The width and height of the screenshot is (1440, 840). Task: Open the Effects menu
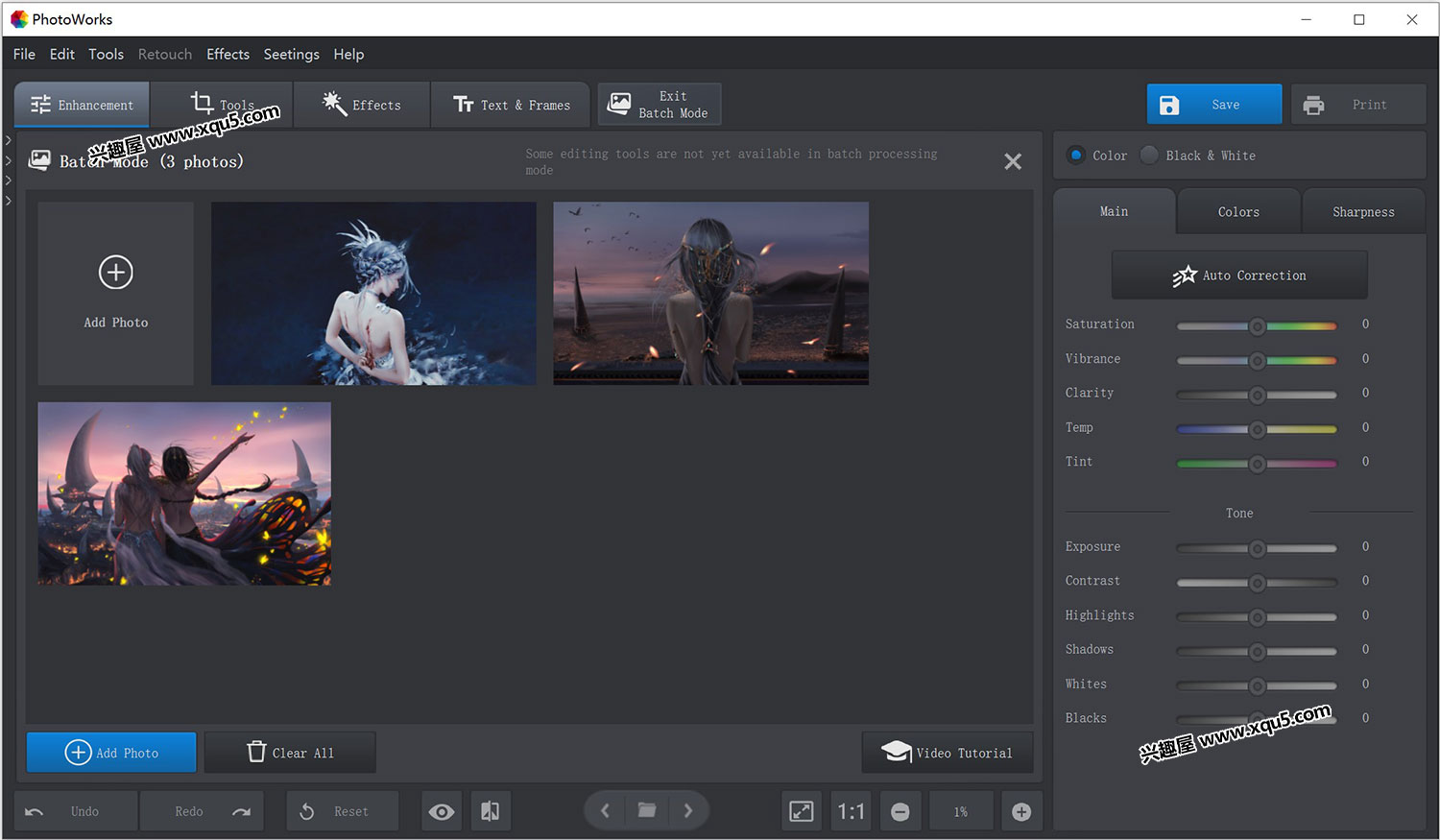click(228, 54)
